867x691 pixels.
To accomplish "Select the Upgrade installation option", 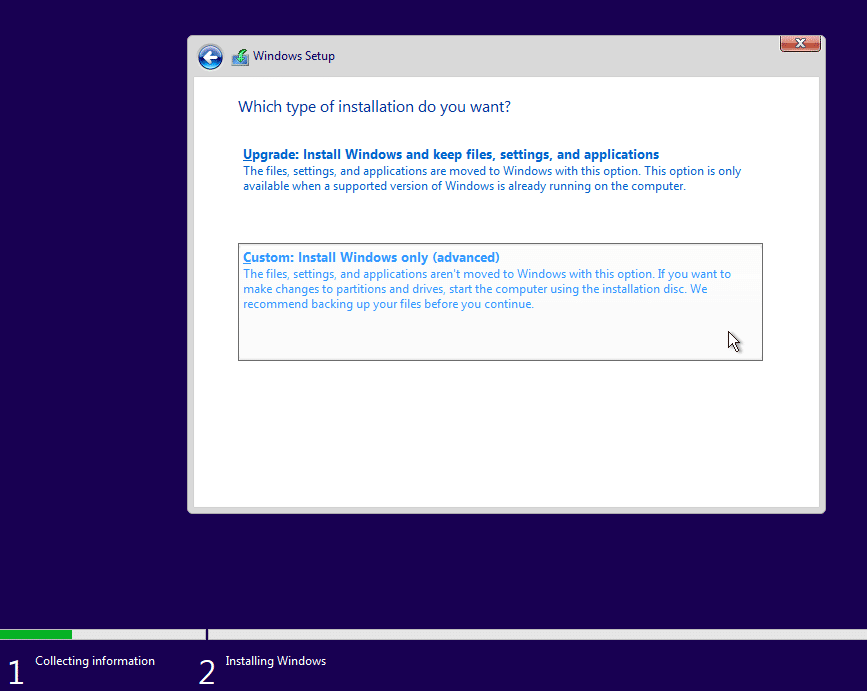I will tap(450, 154).
